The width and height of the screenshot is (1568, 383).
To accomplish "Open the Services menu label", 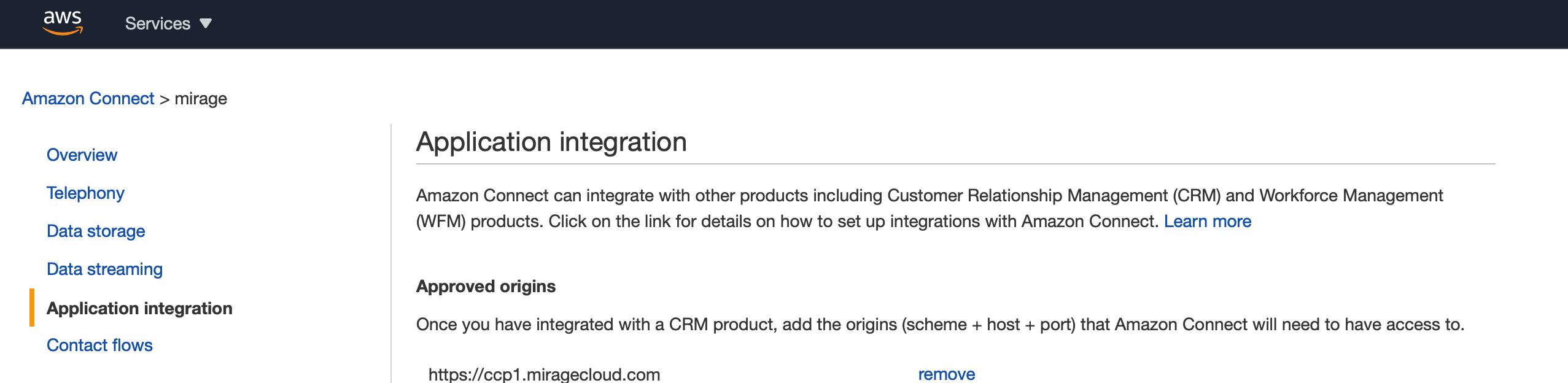I will coord(158,23).
